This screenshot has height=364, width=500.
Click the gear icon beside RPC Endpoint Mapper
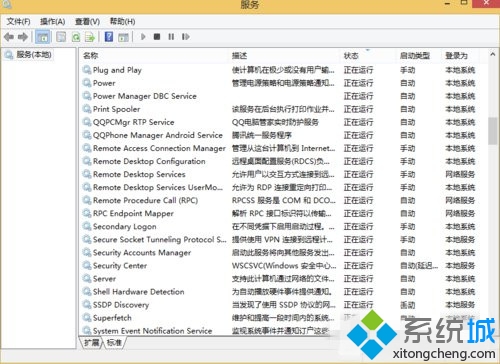[87, 213]
